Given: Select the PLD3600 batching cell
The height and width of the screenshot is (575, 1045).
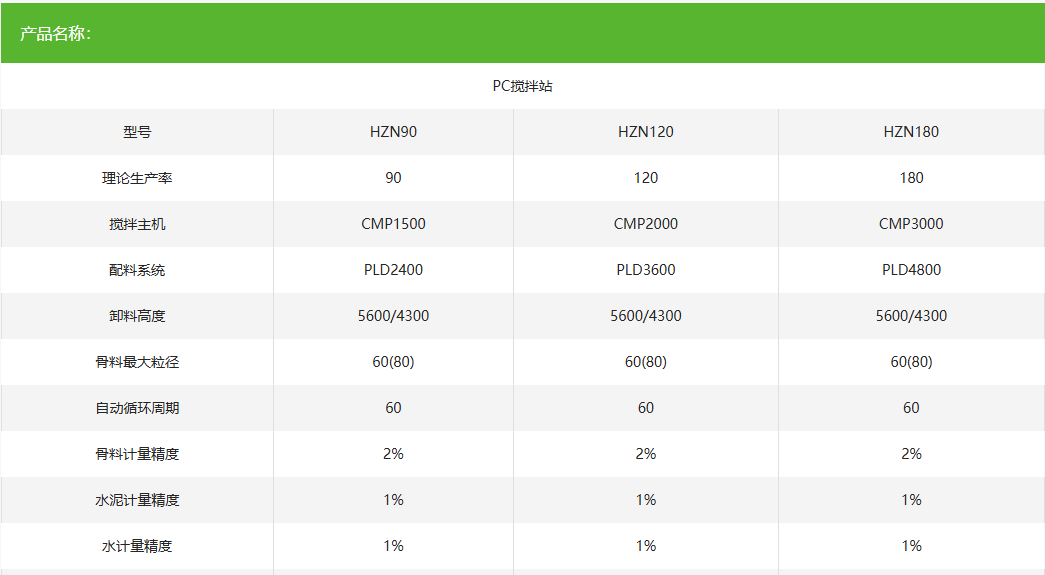Looking at the screenshot, I should [x=645, y=270].
